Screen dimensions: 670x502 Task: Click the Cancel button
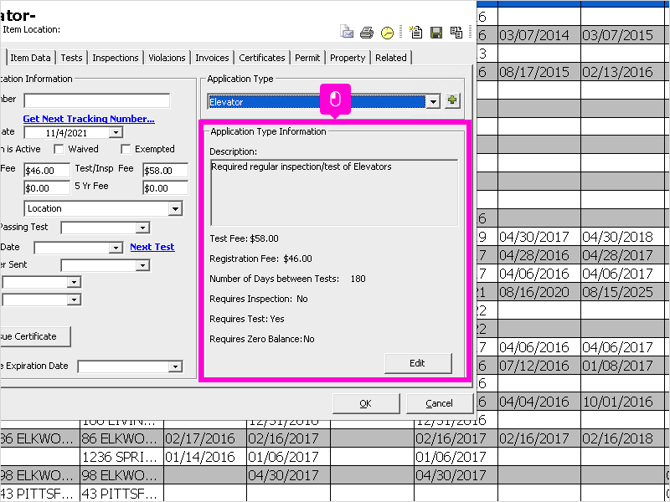(x=439, y=403)
